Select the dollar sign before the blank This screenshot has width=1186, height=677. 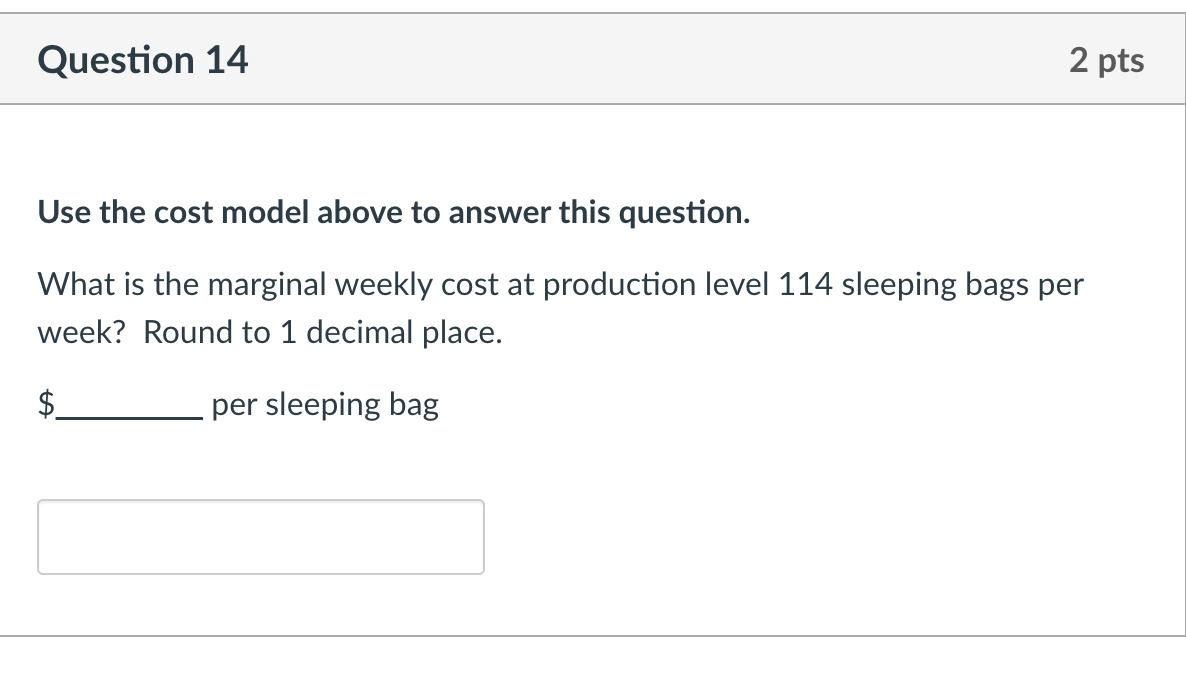point(45,403)
